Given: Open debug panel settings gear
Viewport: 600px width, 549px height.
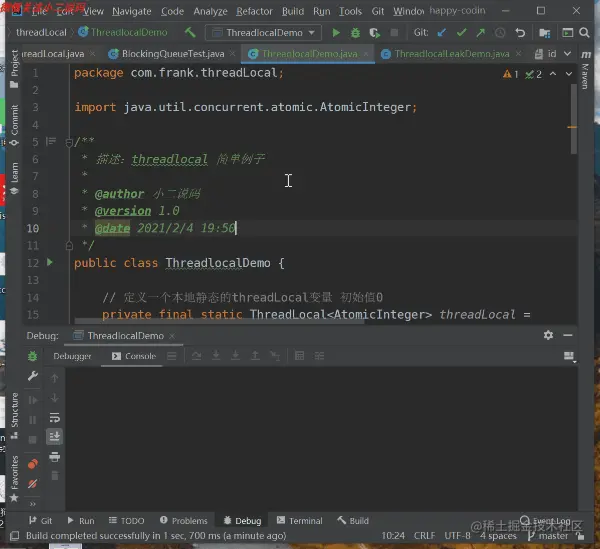Looking at the screenshot, I should click(x=548, y=335).
